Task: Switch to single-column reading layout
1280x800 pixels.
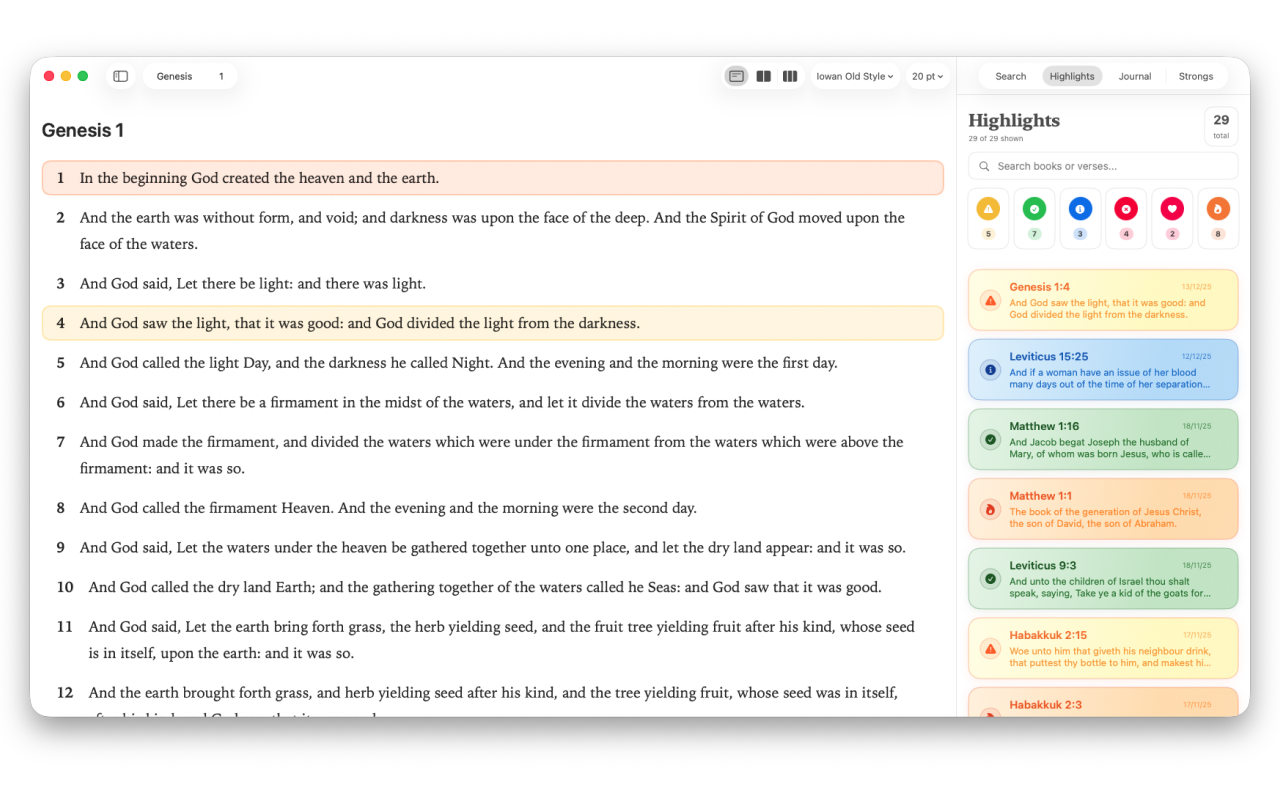Action: 736,76
